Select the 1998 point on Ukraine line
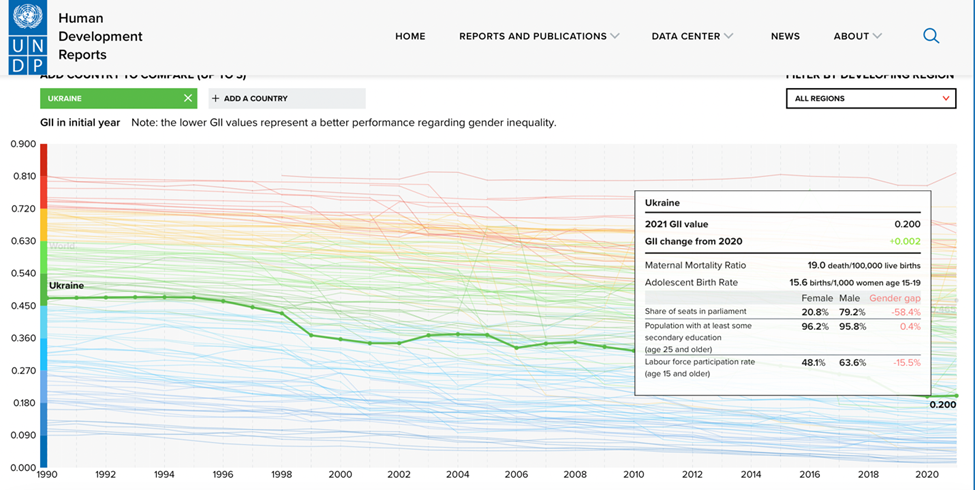This screenshot has height=490, width=975. pos(282,313)
